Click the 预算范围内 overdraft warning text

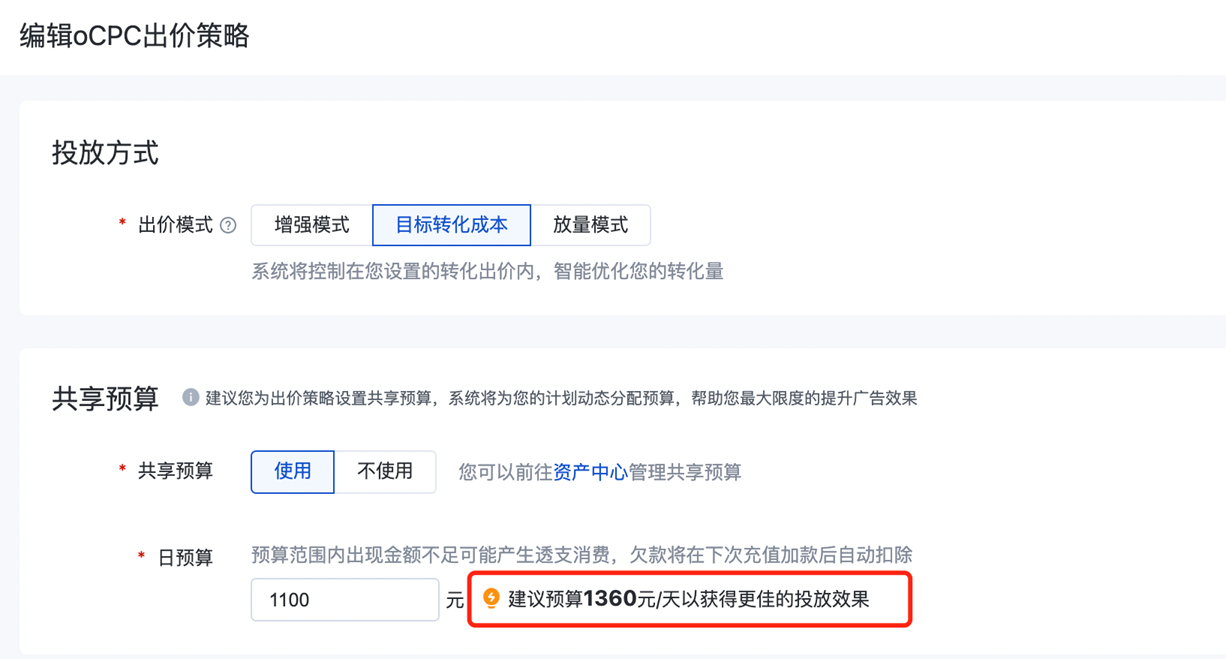(x=581, y=555)
